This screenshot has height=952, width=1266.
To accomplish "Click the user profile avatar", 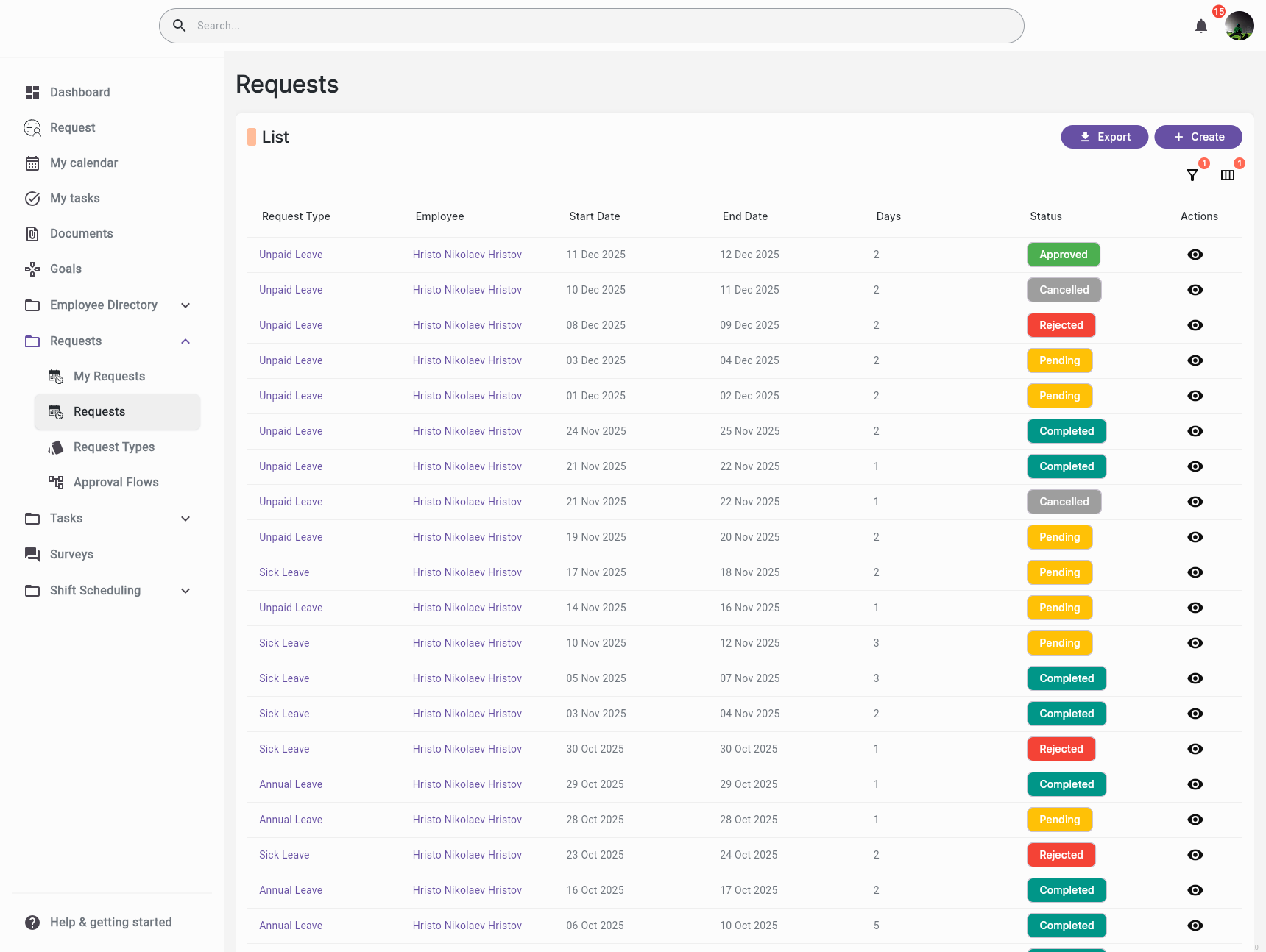I will [1239, 26].
